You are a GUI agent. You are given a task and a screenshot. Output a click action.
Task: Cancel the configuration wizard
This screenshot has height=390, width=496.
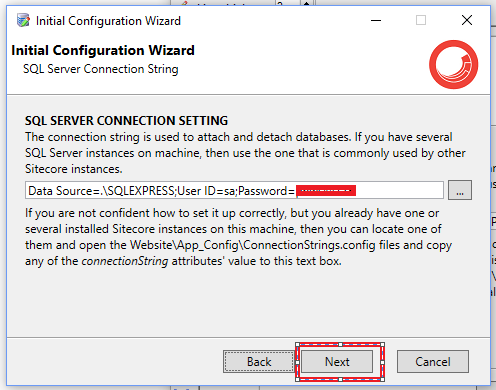pyautogui.click(x=433, y=361)
